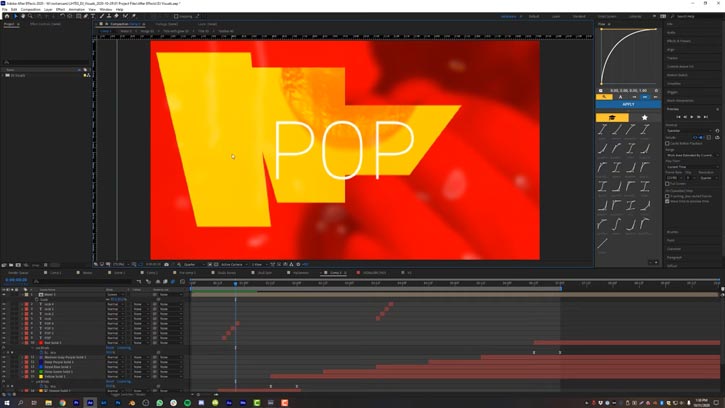Select the Brush tool

[102, 16]
